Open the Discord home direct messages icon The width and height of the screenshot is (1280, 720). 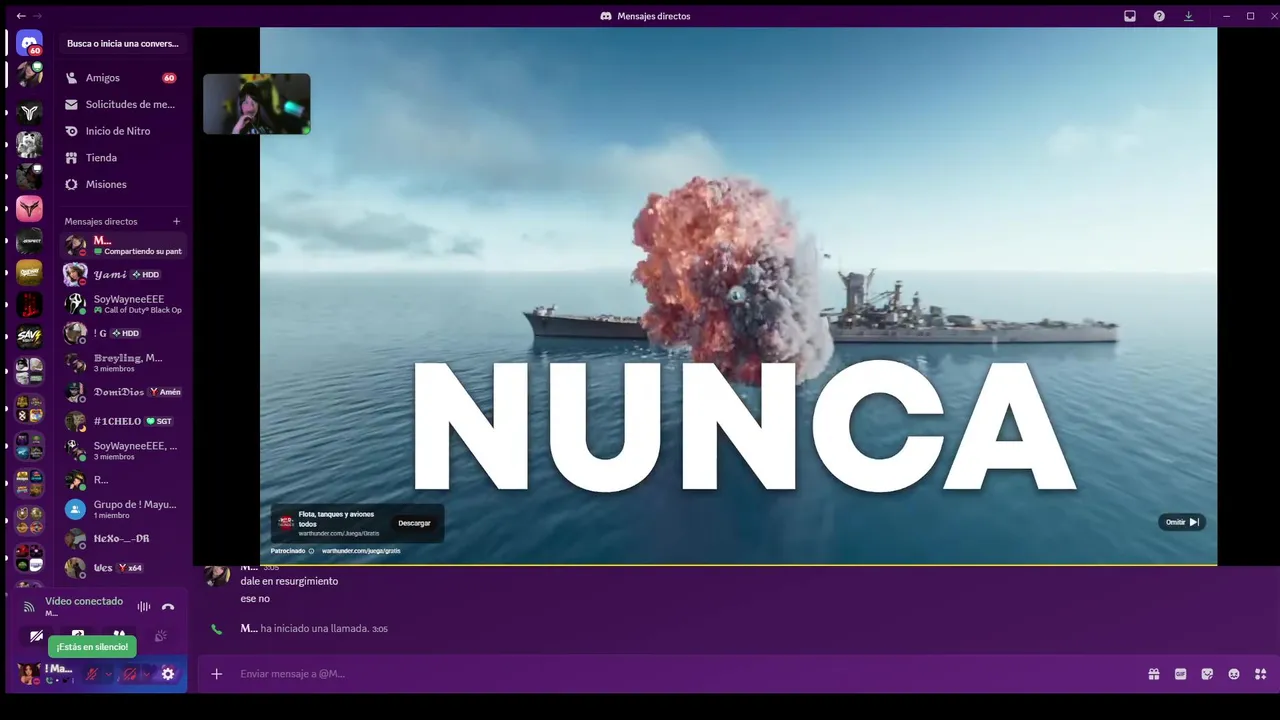point(29,43)
